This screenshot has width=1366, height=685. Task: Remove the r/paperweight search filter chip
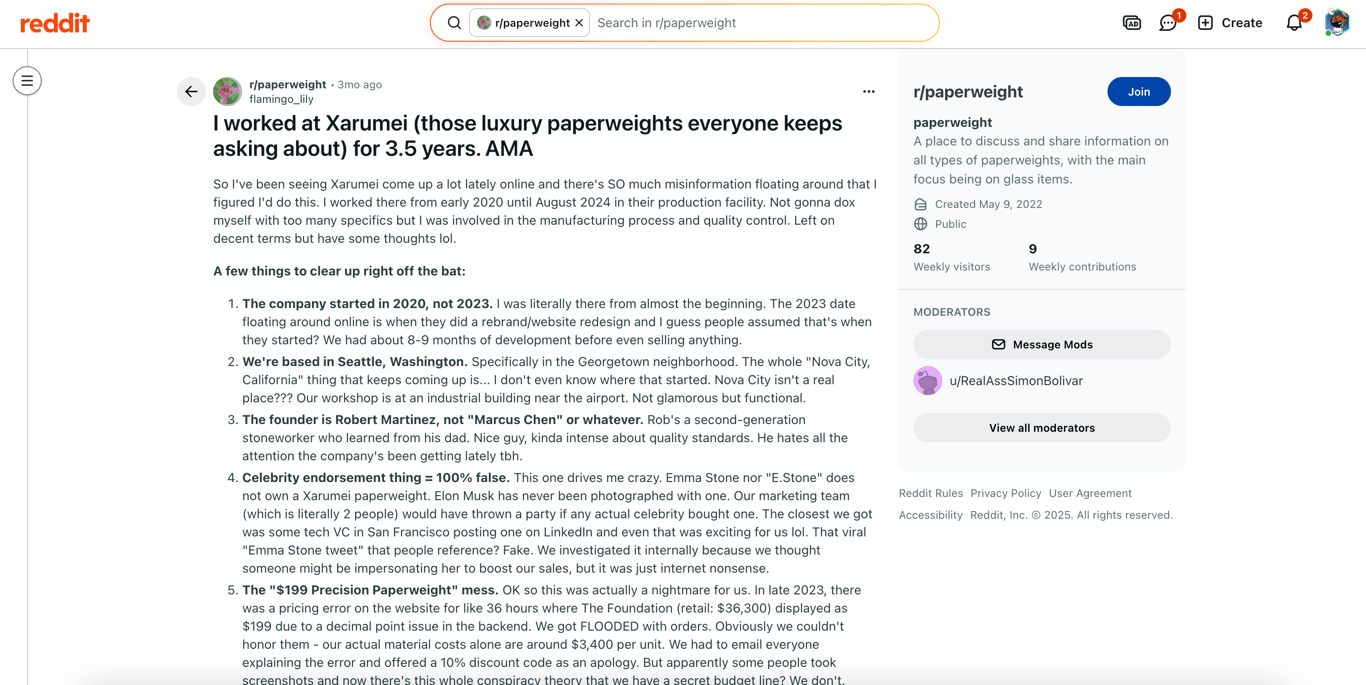tap(579, 23)
